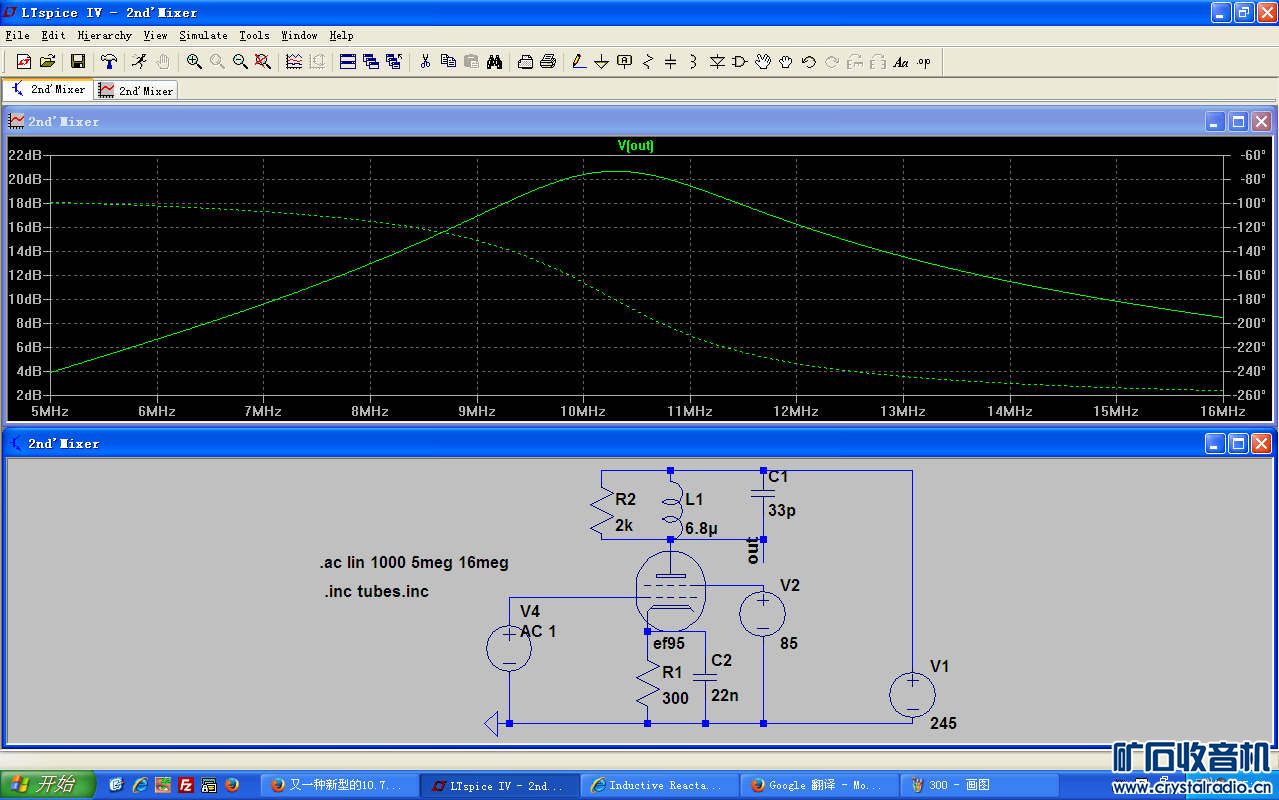Select the Inductor component tool

point(693,62)
